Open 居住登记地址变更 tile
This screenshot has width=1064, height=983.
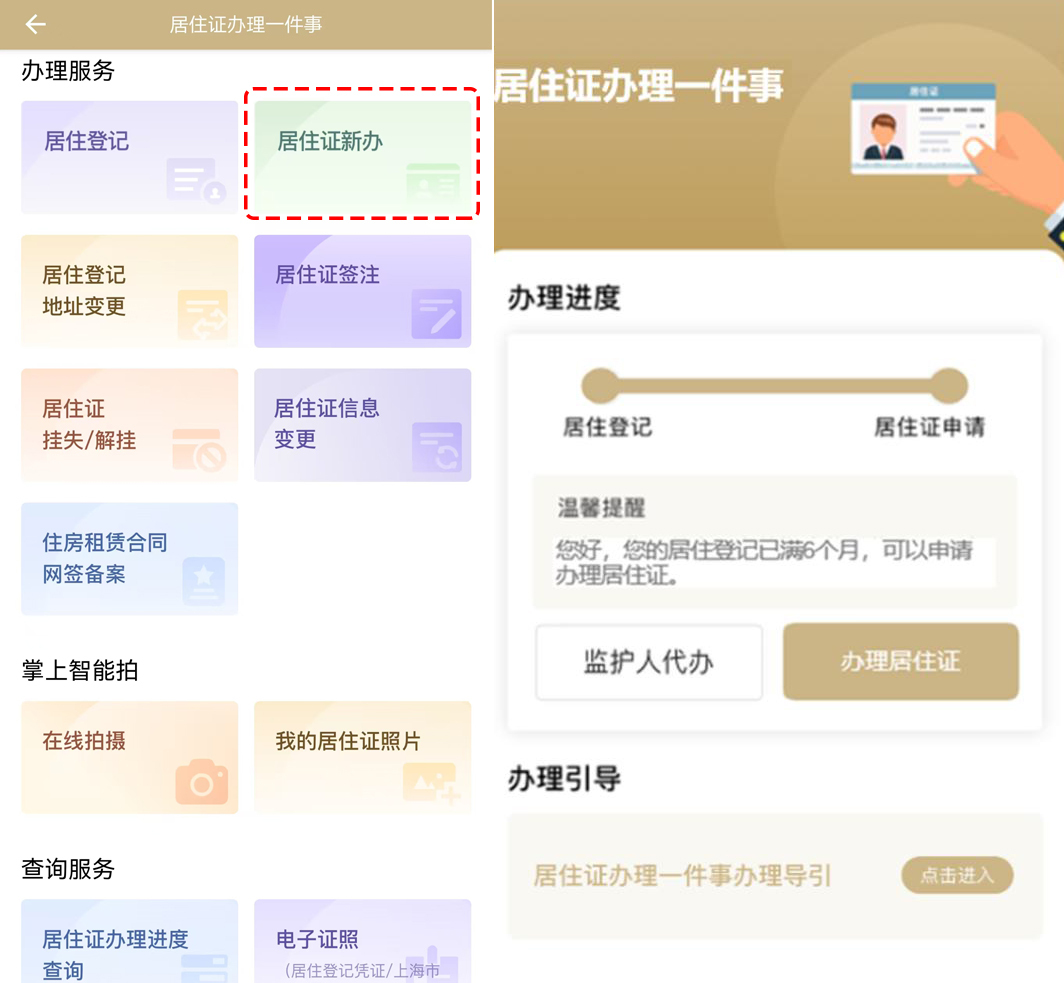(x=129, y=291)
